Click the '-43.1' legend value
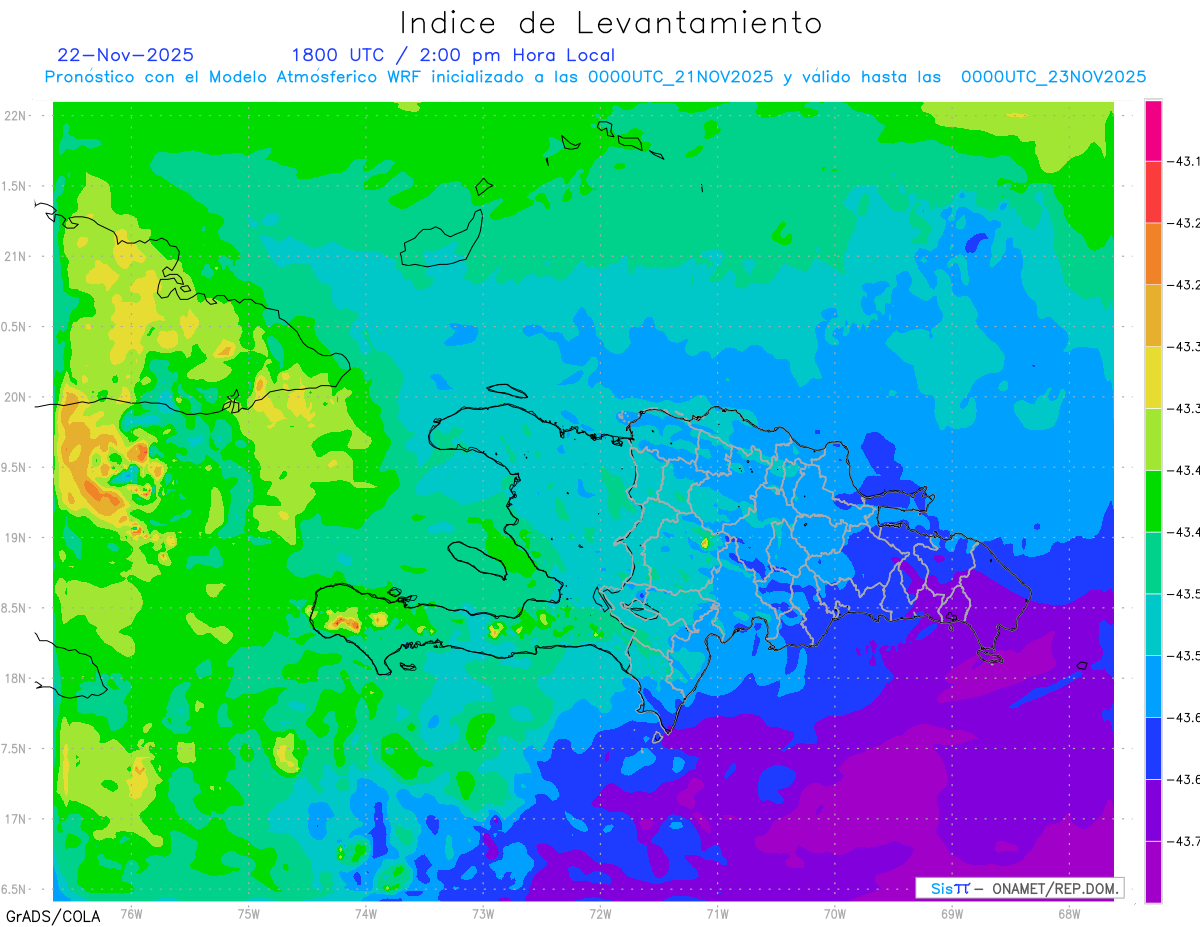1200x927 pixels. pyautogui.click(x=1184, y=161)
